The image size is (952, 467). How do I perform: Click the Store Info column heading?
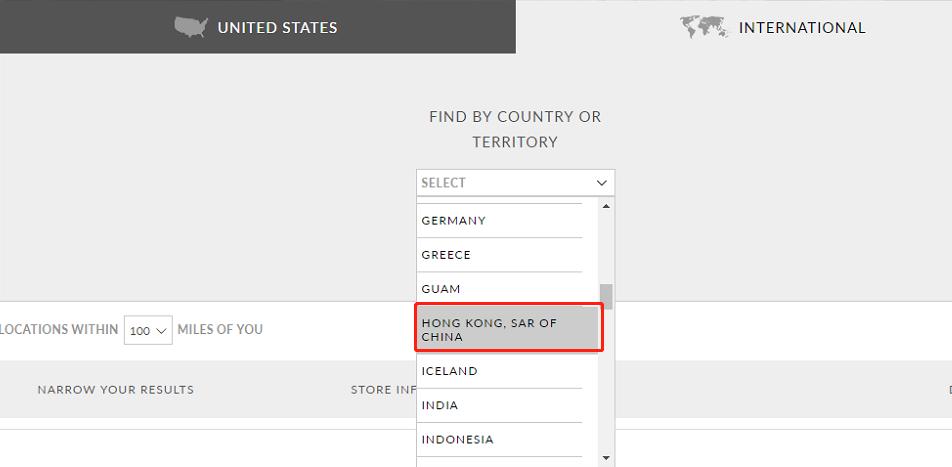point(383,389)
